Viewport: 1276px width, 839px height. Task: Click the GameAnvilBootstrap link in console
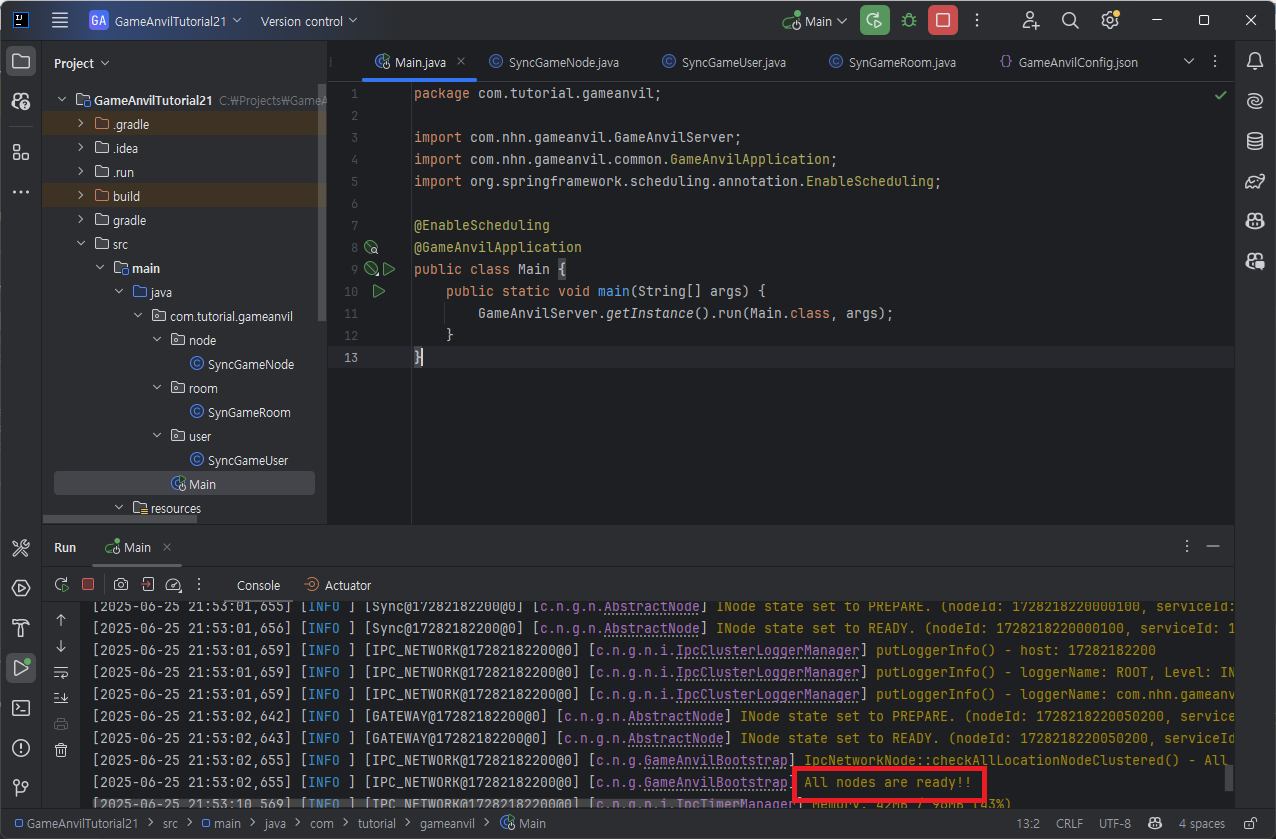(x=715, y=782)
